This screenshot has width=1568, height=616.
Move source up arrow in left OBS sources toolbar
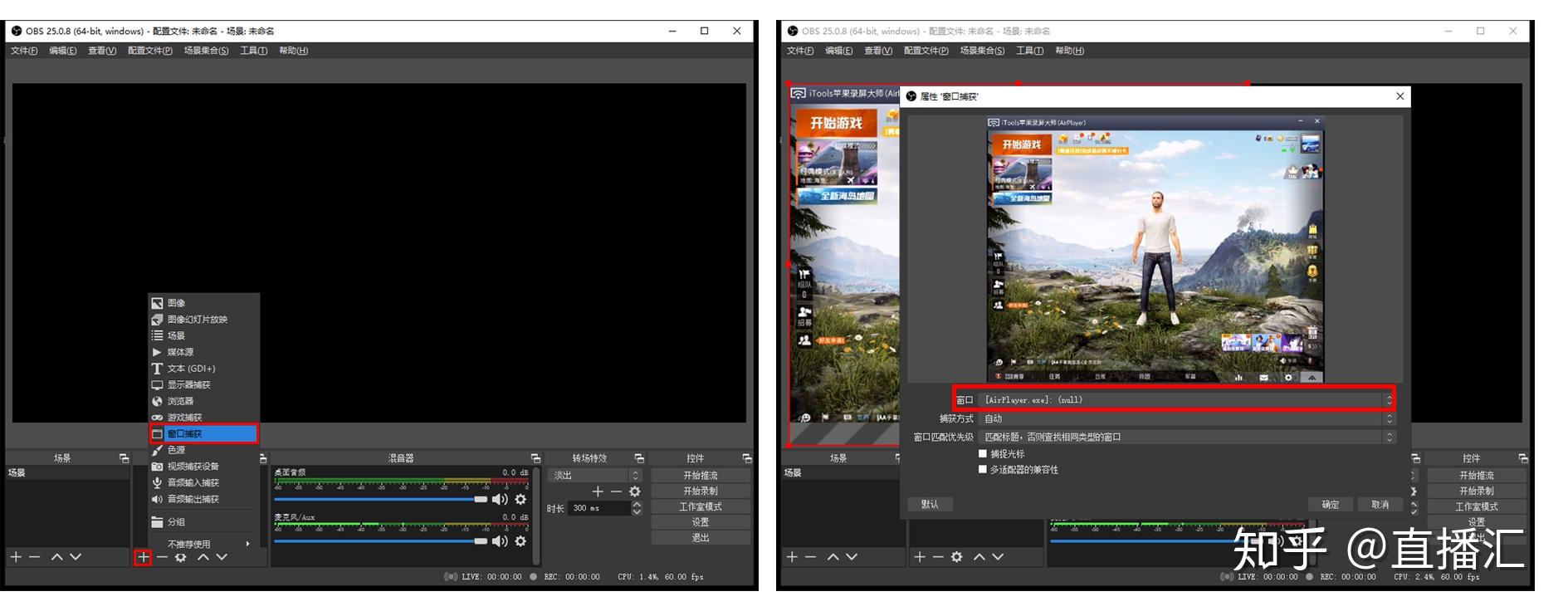click(x=203, y=557)
